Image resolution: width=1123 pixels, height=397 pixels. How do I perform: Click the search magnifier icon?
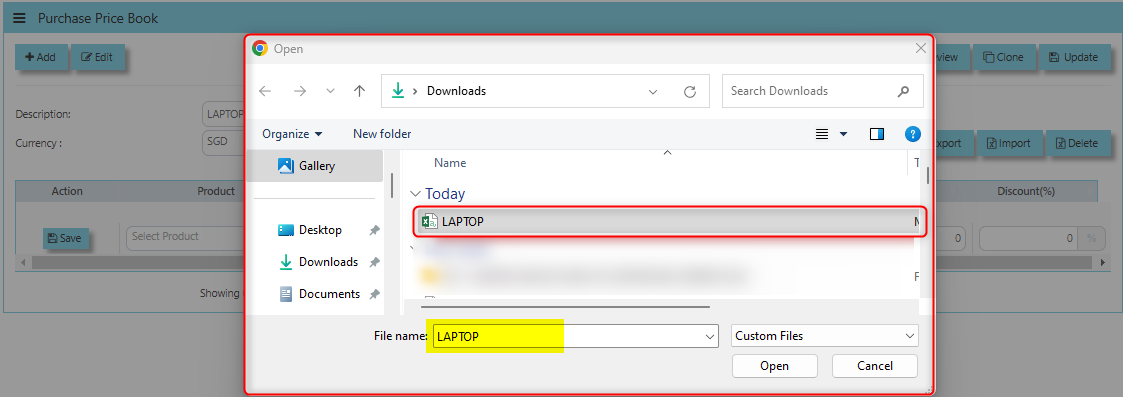click(903, 91)
